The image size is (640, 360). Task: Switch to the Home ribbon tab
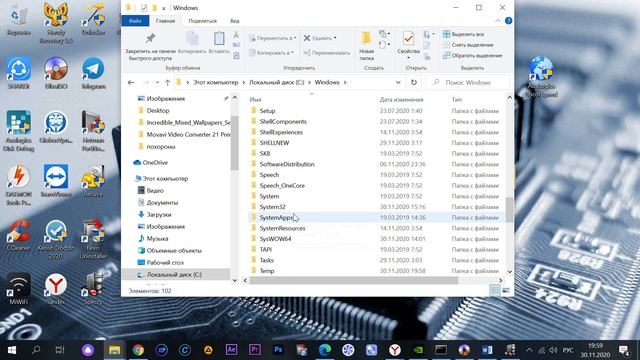coord(165,21)
